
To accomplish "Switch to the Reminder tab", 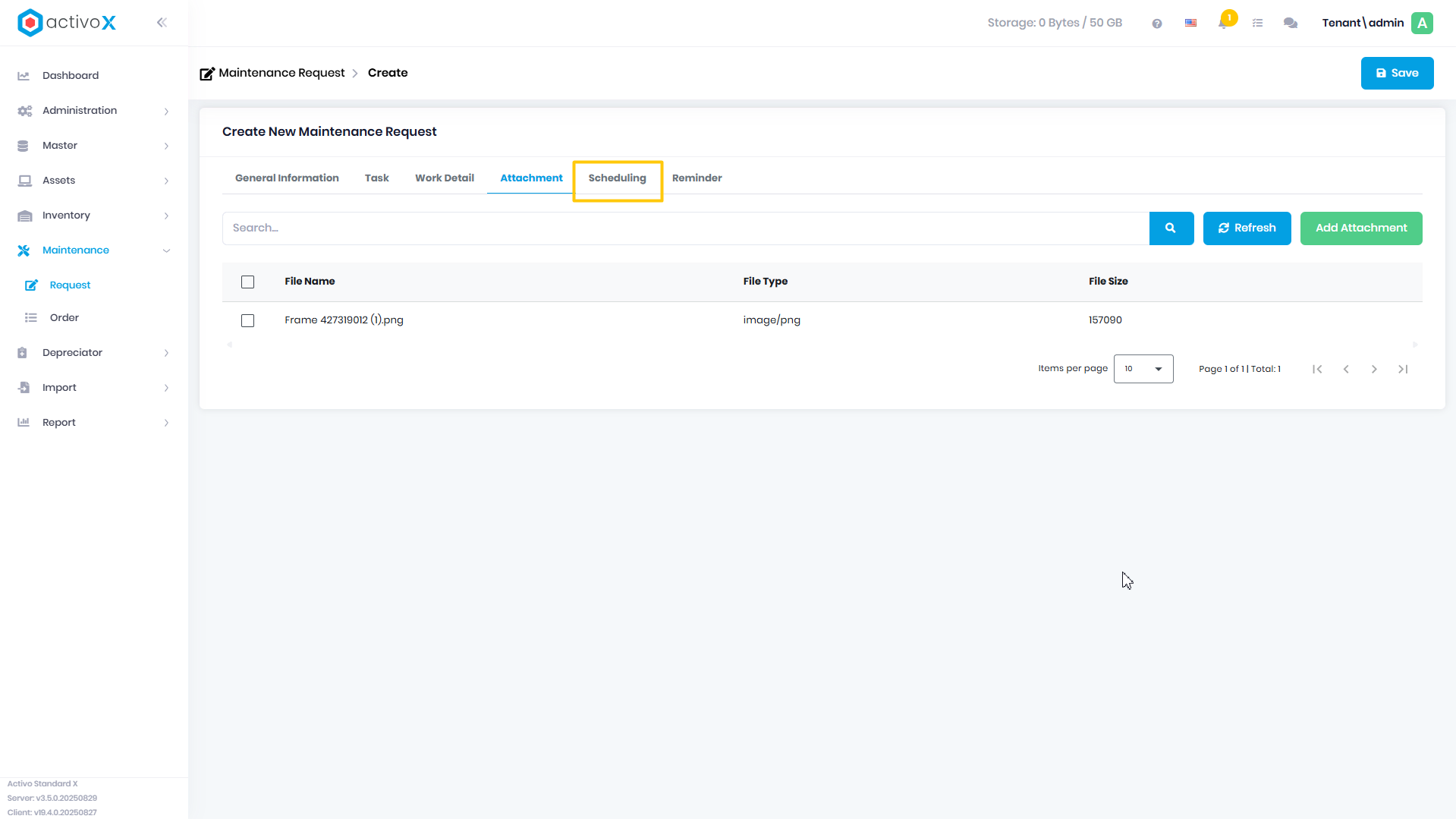I will click(697, 178).
